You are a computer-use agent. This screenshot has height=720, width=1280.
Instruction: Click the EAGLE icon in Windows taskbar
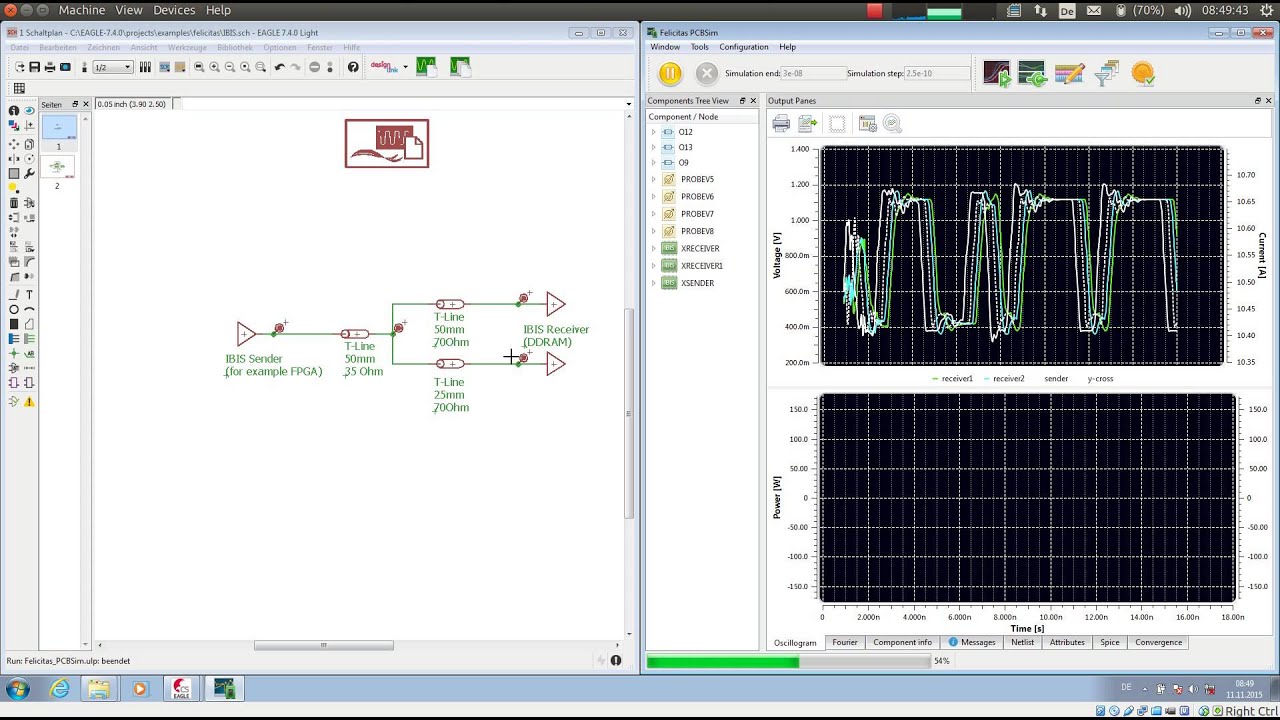[x=181, y=689]
